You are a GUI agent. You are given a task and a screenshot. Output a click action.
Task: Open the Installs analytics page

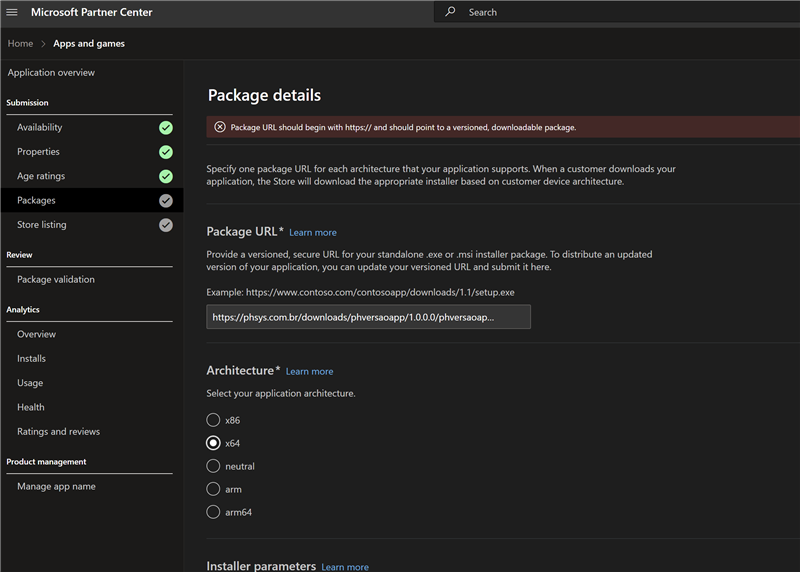[x=31, y=359]
